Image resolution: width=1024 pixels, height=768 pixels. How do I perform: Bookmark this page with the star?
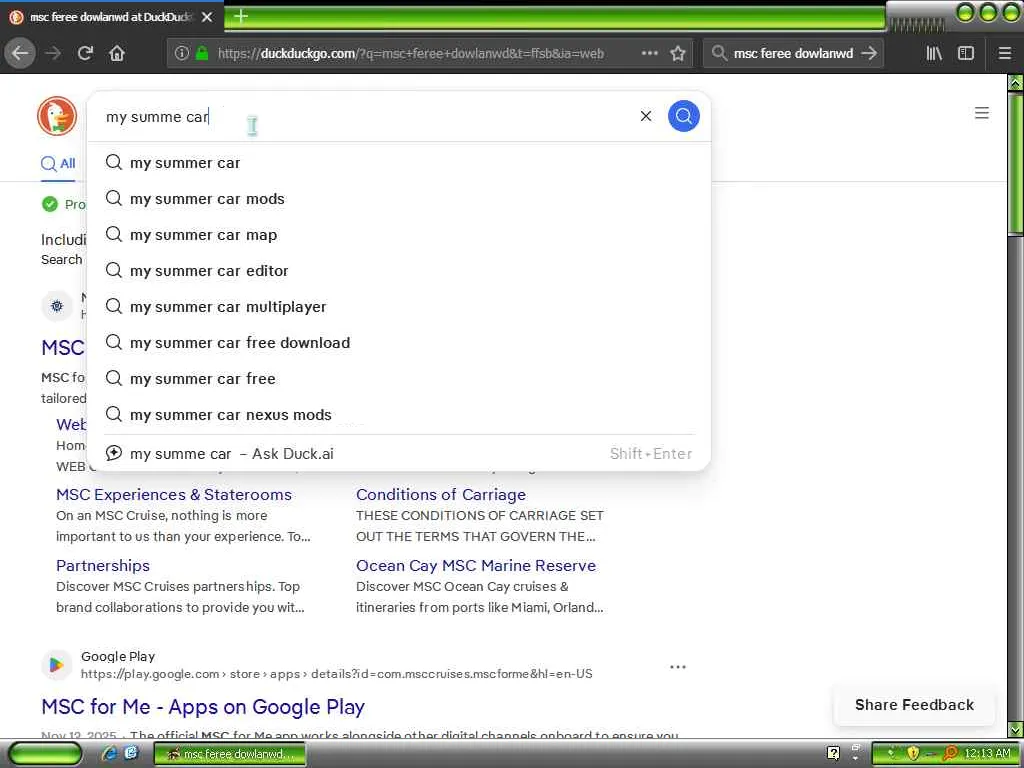point(678,53)
